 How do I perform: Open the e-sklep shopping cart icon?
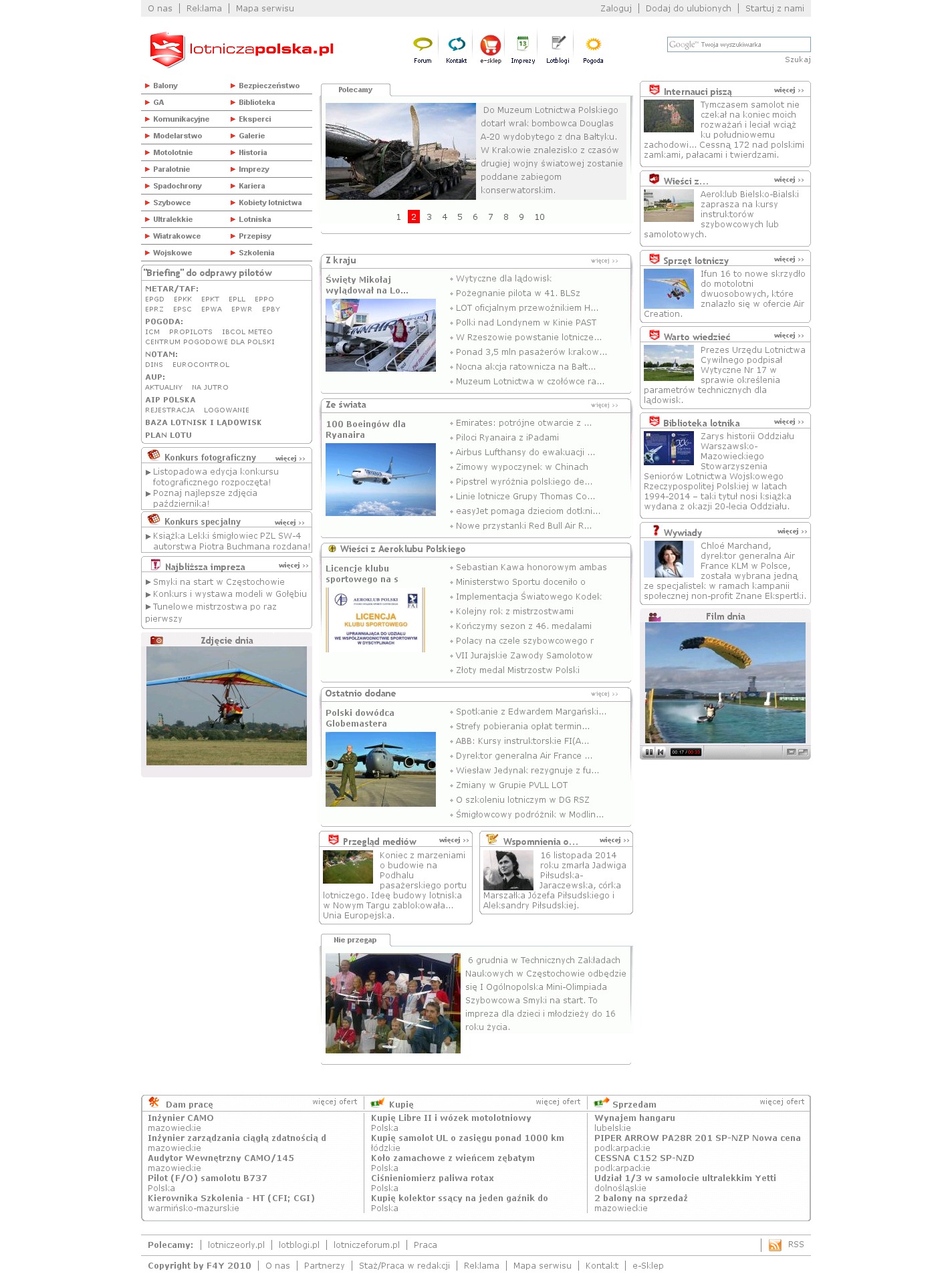click(x=490, y=45)
